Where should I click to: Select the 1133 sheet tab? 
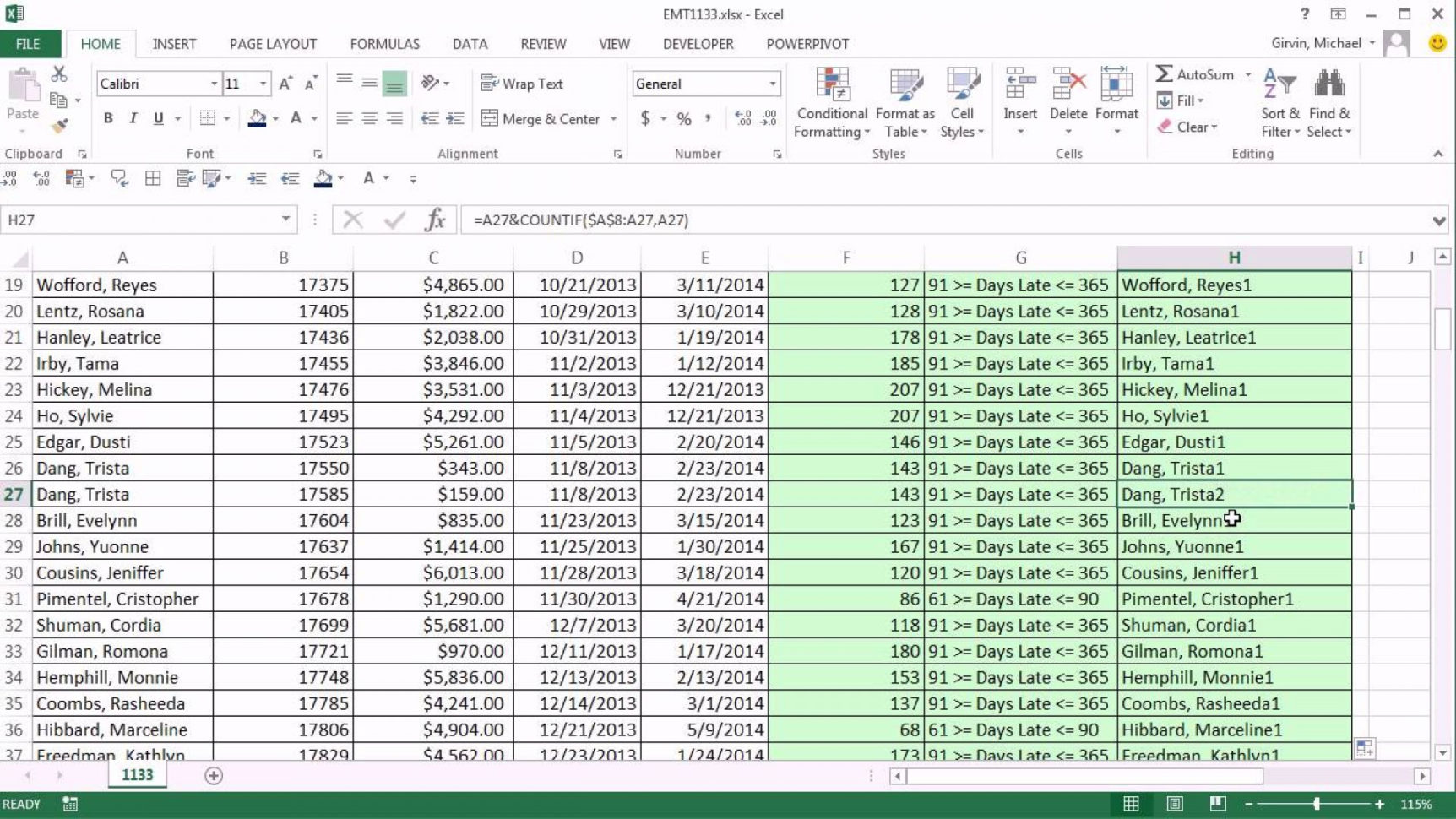pyautogui.click(x=138, y=774)
